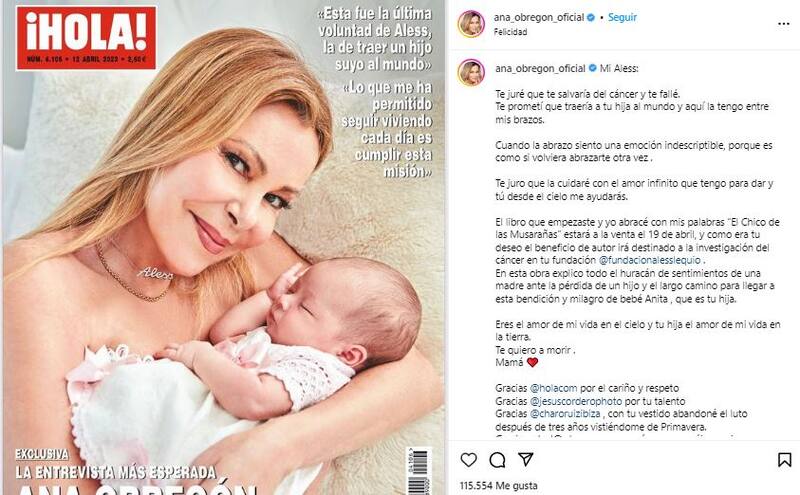
Task: Click the caption author avatar
Action: point(471,72)
